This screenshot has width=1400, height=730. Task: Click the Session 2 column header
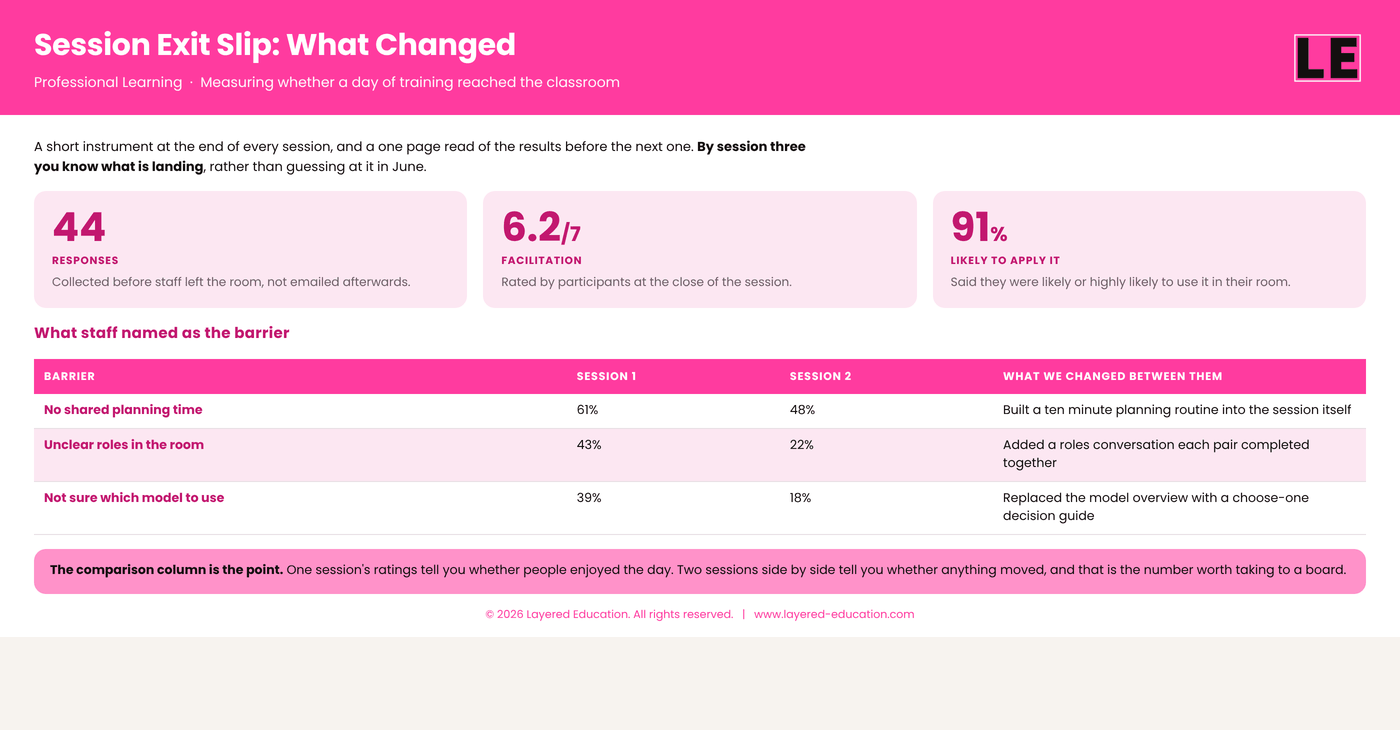coord(821,376)
